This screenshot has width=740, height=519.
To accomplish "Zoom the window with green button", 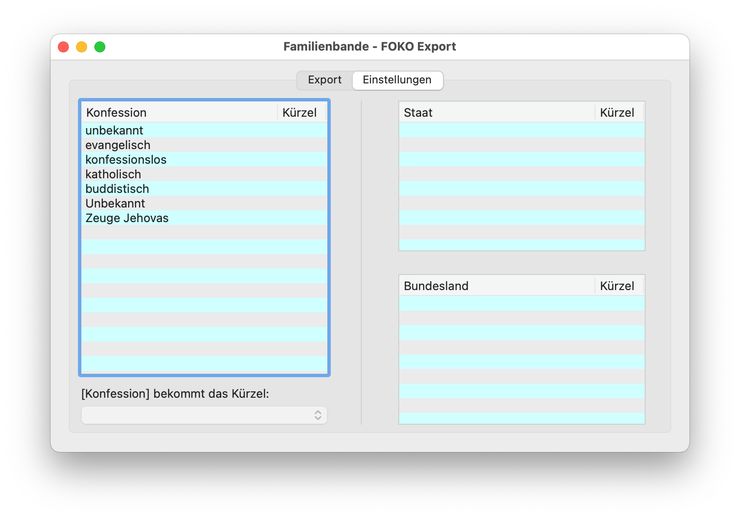I will [x=100, y=47].
